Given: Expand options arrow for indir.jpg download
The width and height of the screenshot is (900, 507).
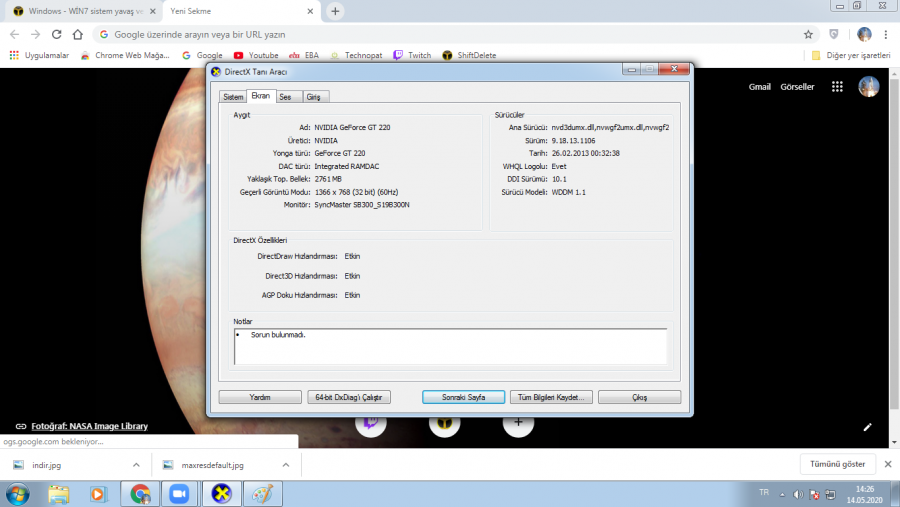Looking at the screenshot, I should click(x=136, y=465).
